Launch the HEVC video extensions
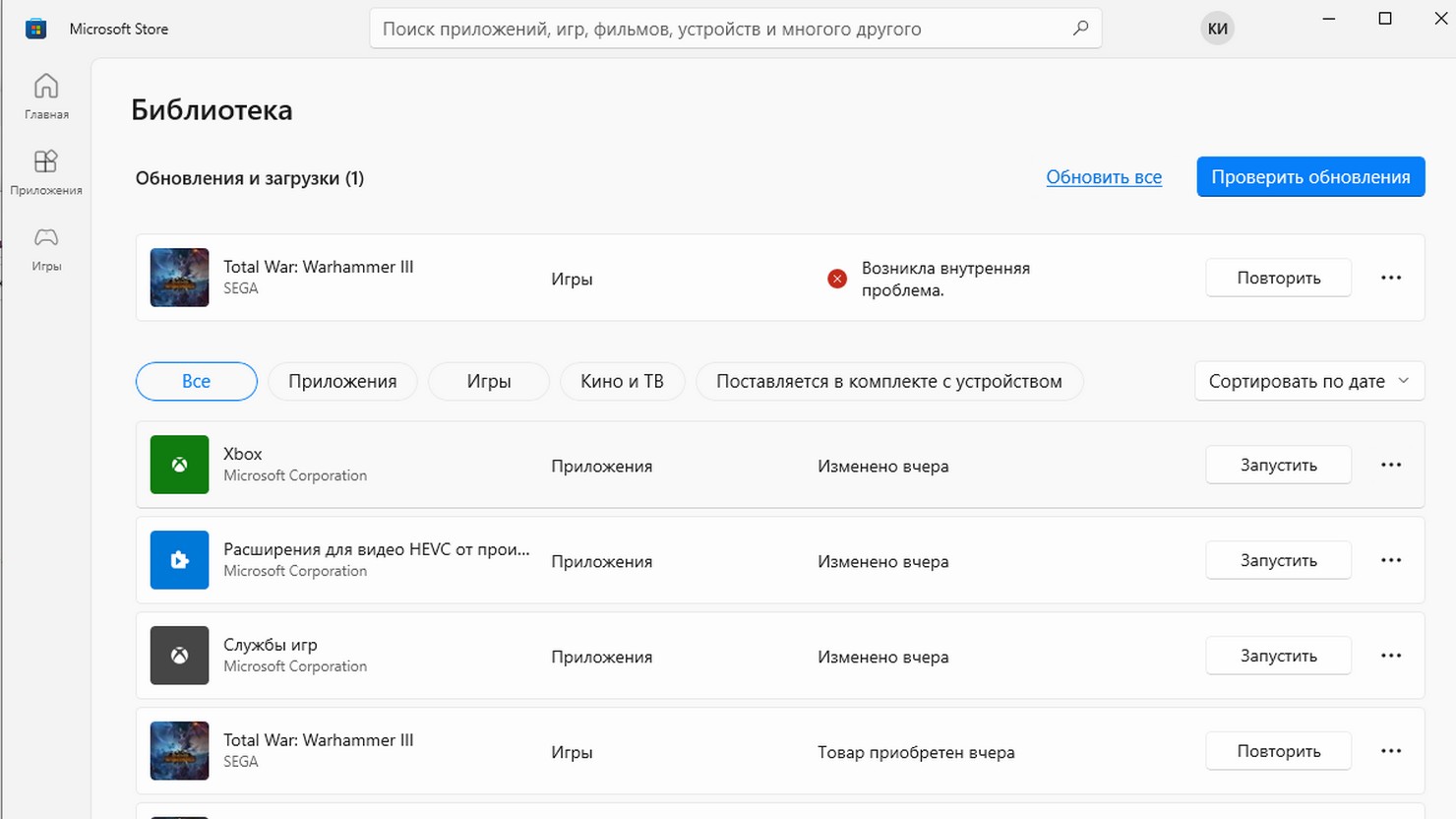Image resolution: width=1456 pixels, height=819 pixels. point(1279,560)
